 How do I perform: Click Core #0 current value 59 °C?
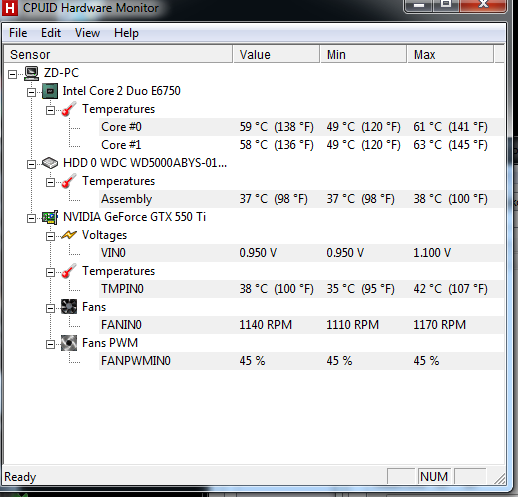tap(277, 127)
